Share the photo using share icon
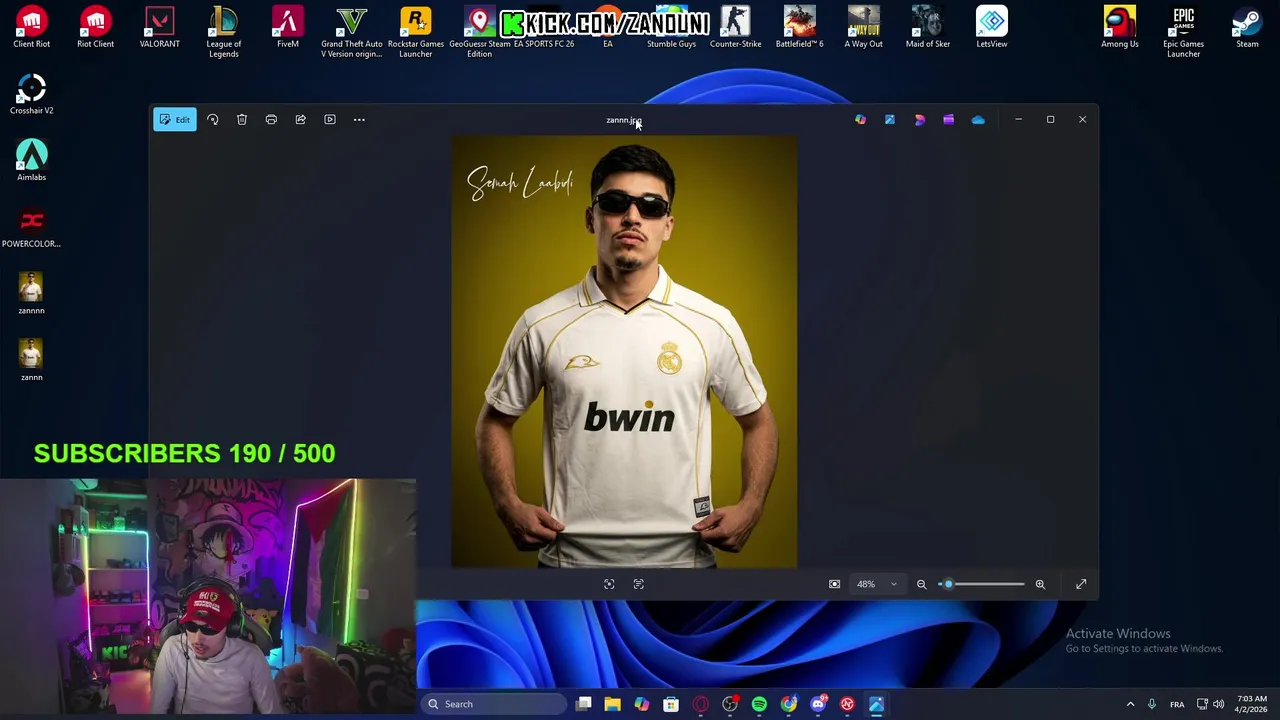This screenshot has width=1280, height=720. tap(300, 120)
